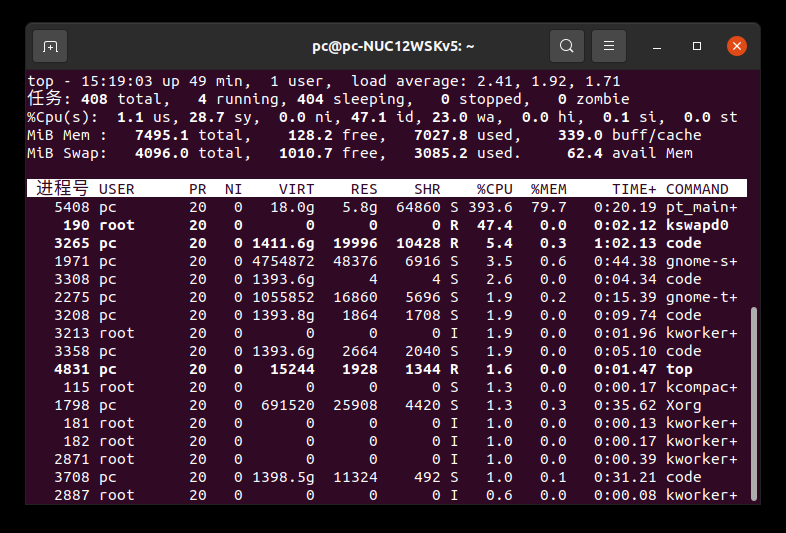The width and height of the screenshot is (786, 533).
Task: Click the 1411.6g virtual memory value
Action: (283, 243)
